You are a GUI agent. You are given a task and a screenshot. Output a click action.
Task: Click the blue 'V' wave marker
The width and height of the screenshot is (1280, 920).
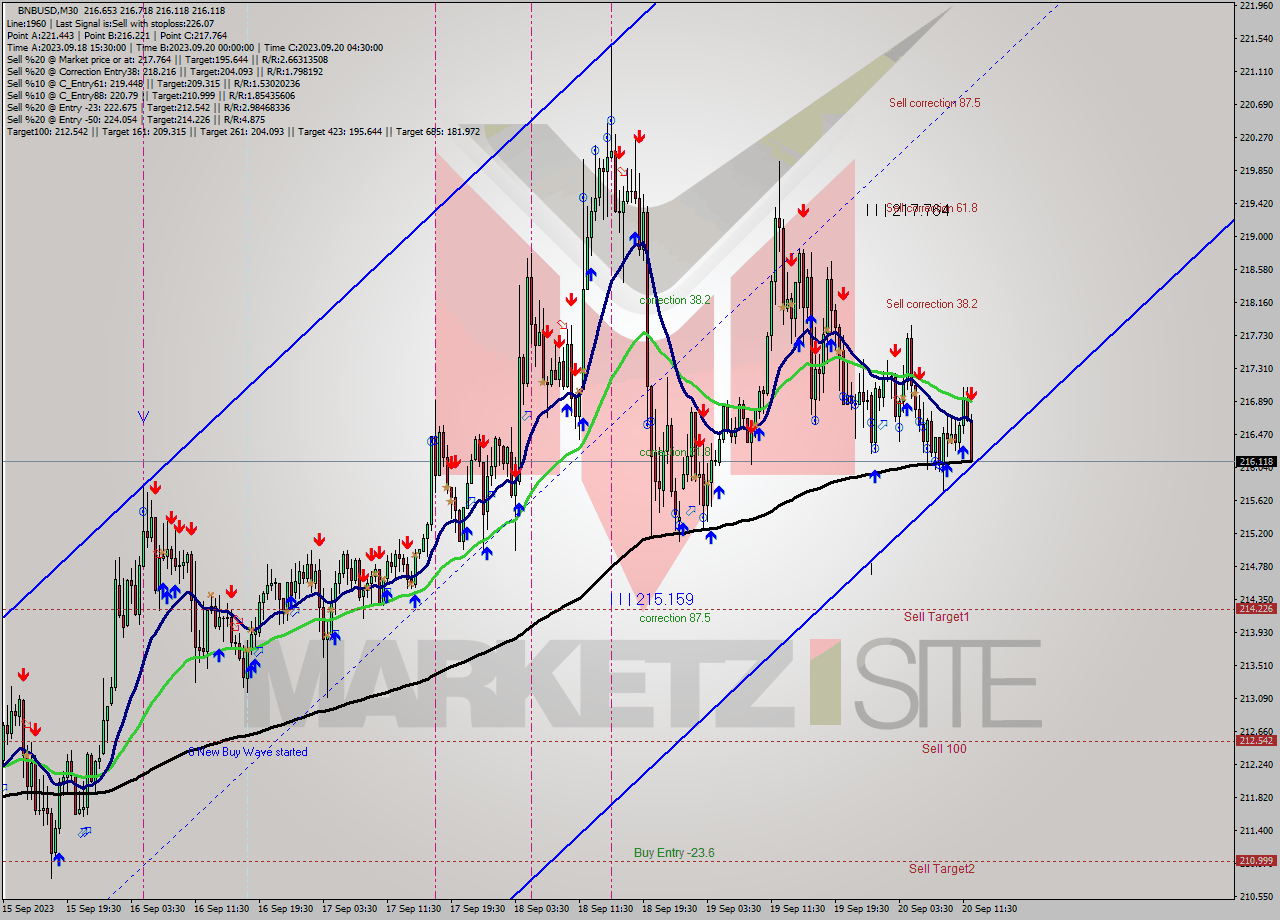pos(143,417)
